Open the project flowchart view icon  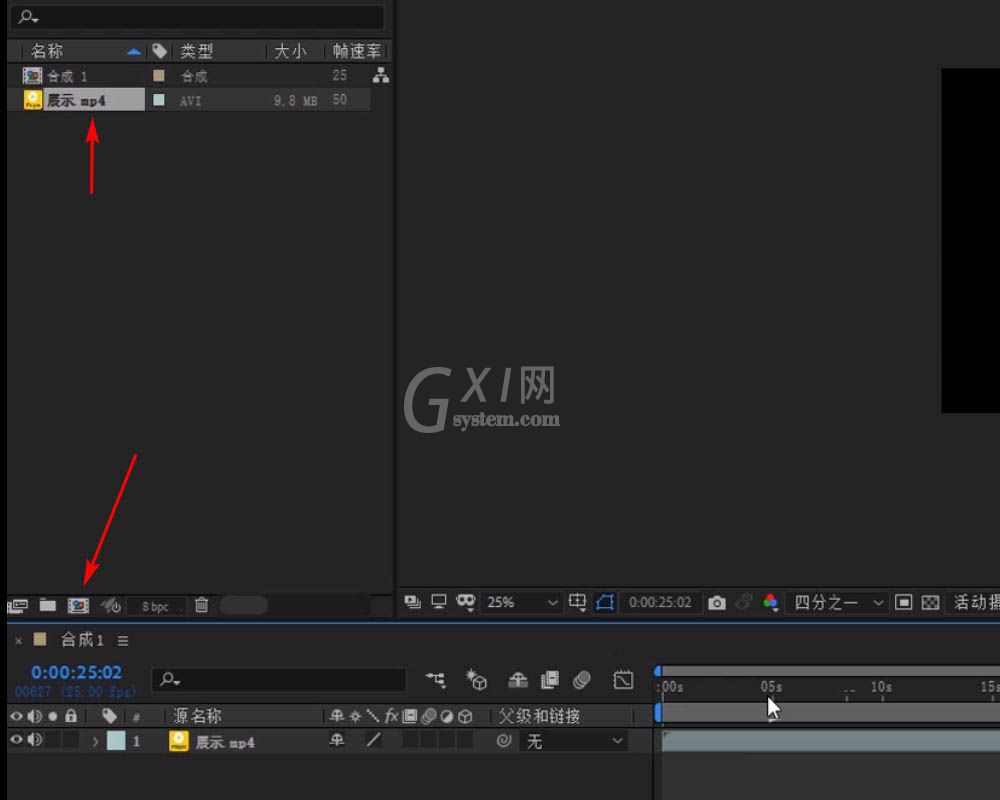(381, 75)
